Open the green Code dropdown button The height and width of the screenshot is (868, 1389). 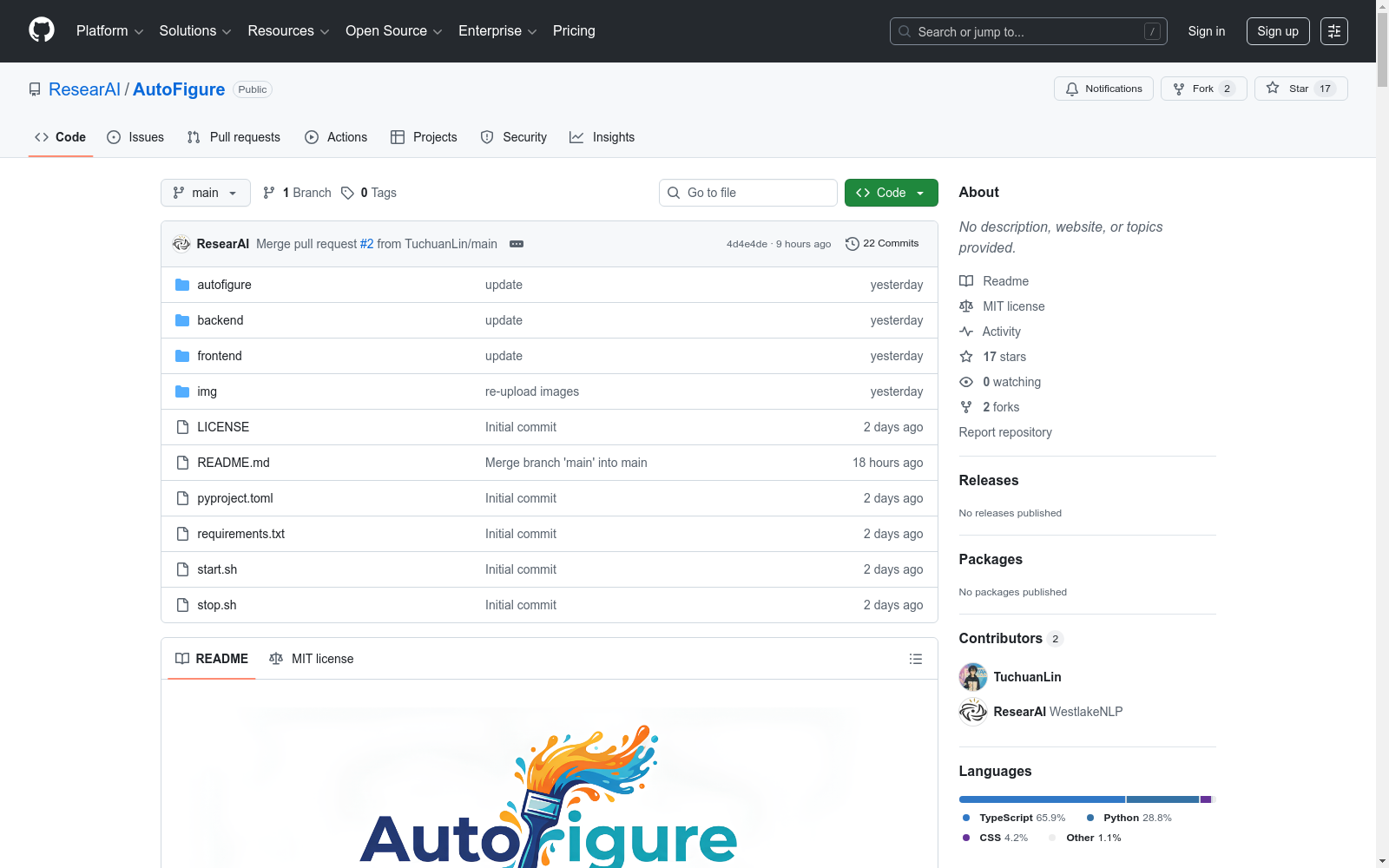891,193
